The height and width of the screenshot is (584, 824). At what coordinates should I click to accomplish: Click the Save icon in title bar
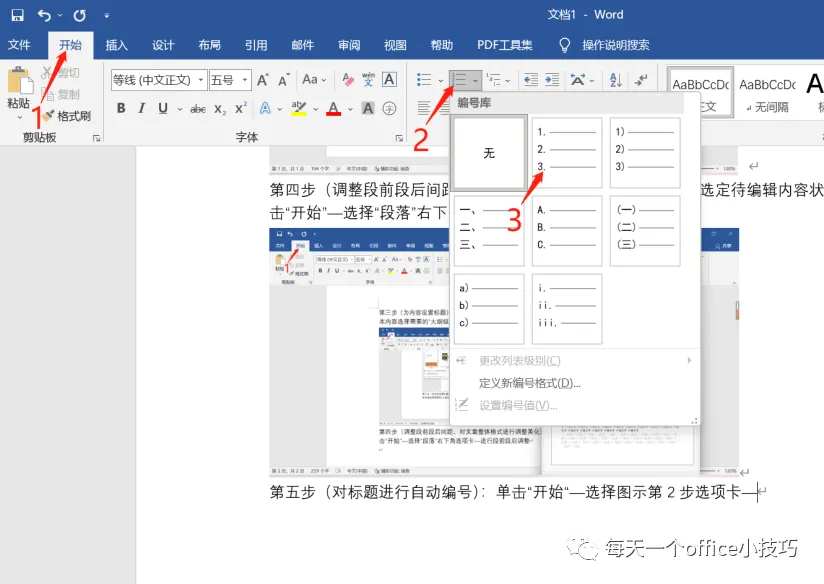17,15
